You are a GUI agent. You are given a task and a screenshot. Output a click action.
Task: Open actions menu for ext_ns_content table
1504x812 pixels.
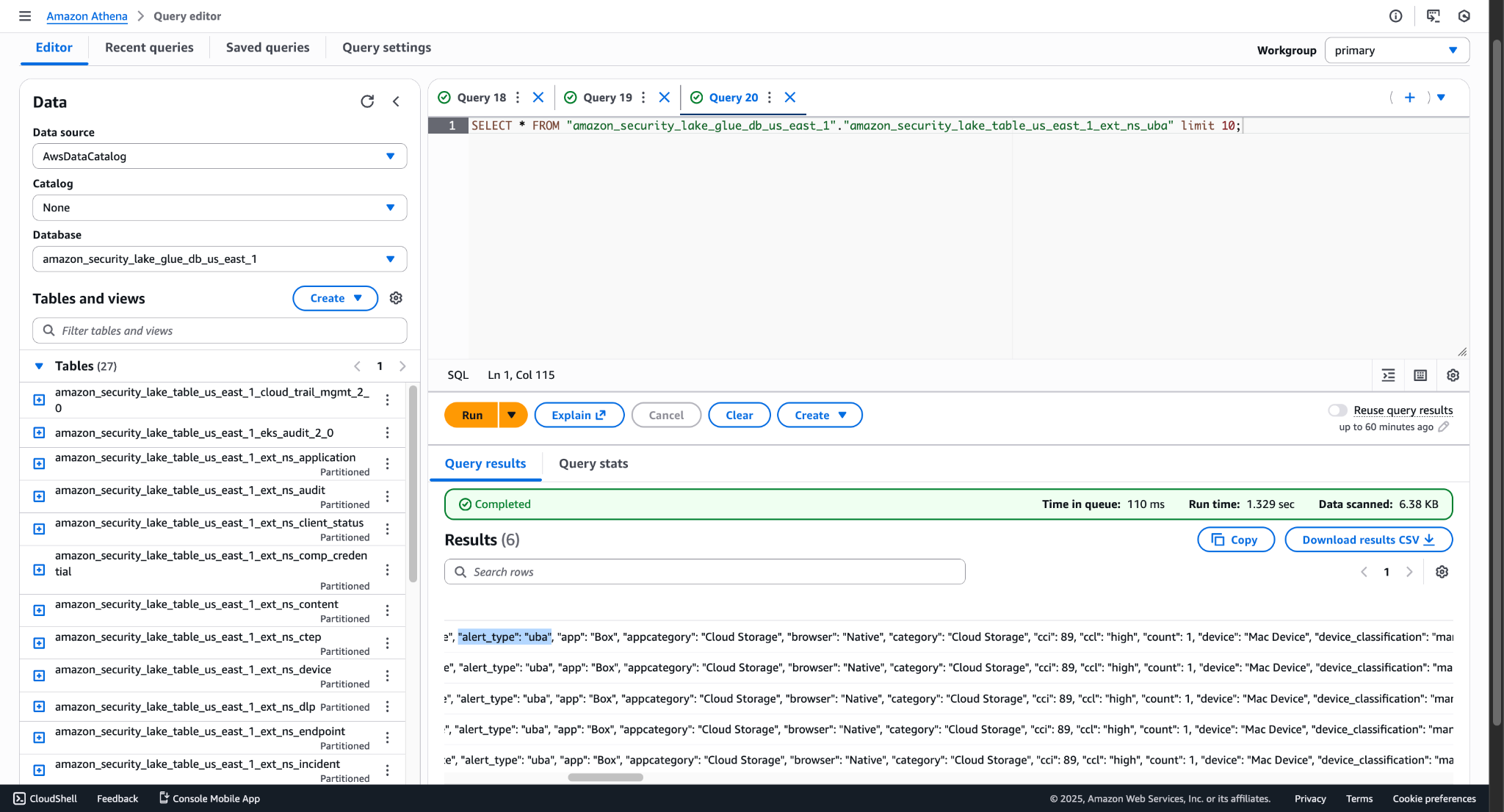click(387, 611)
